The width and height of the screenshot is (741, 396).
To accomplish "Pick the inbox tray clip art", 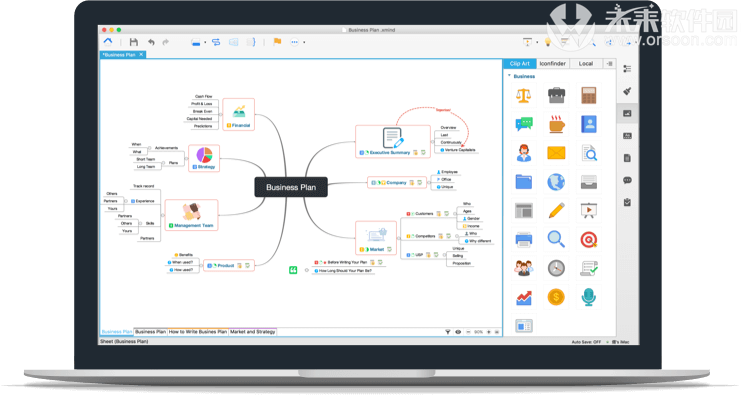I will pos(589,182).
